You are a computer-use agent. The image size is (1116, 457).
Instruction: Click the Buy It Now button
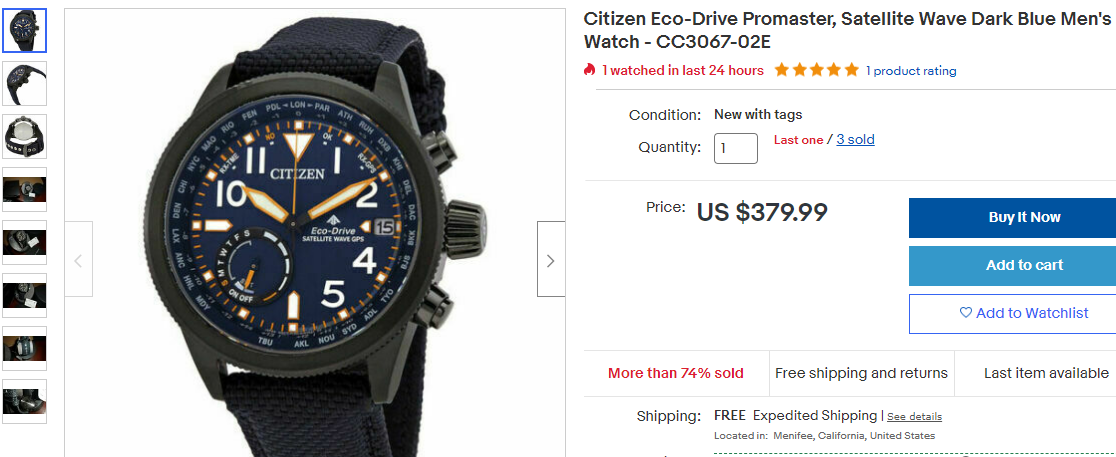click(1011, 217)
